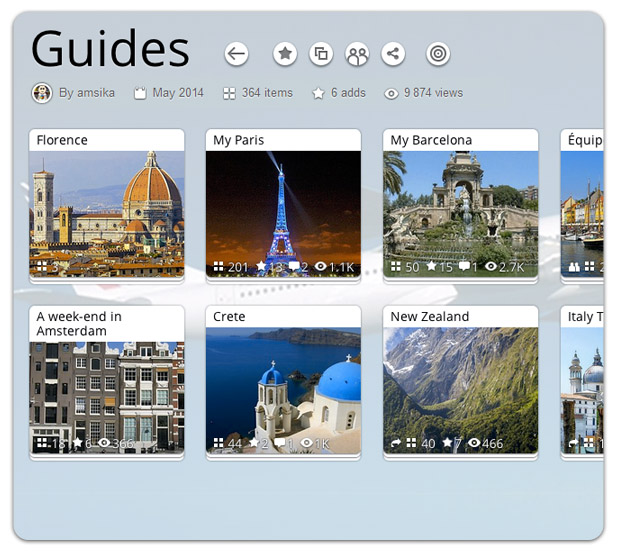This screenshot has height=558, width=620.
Task: Click the target circle icon
Action: (438, 54)
